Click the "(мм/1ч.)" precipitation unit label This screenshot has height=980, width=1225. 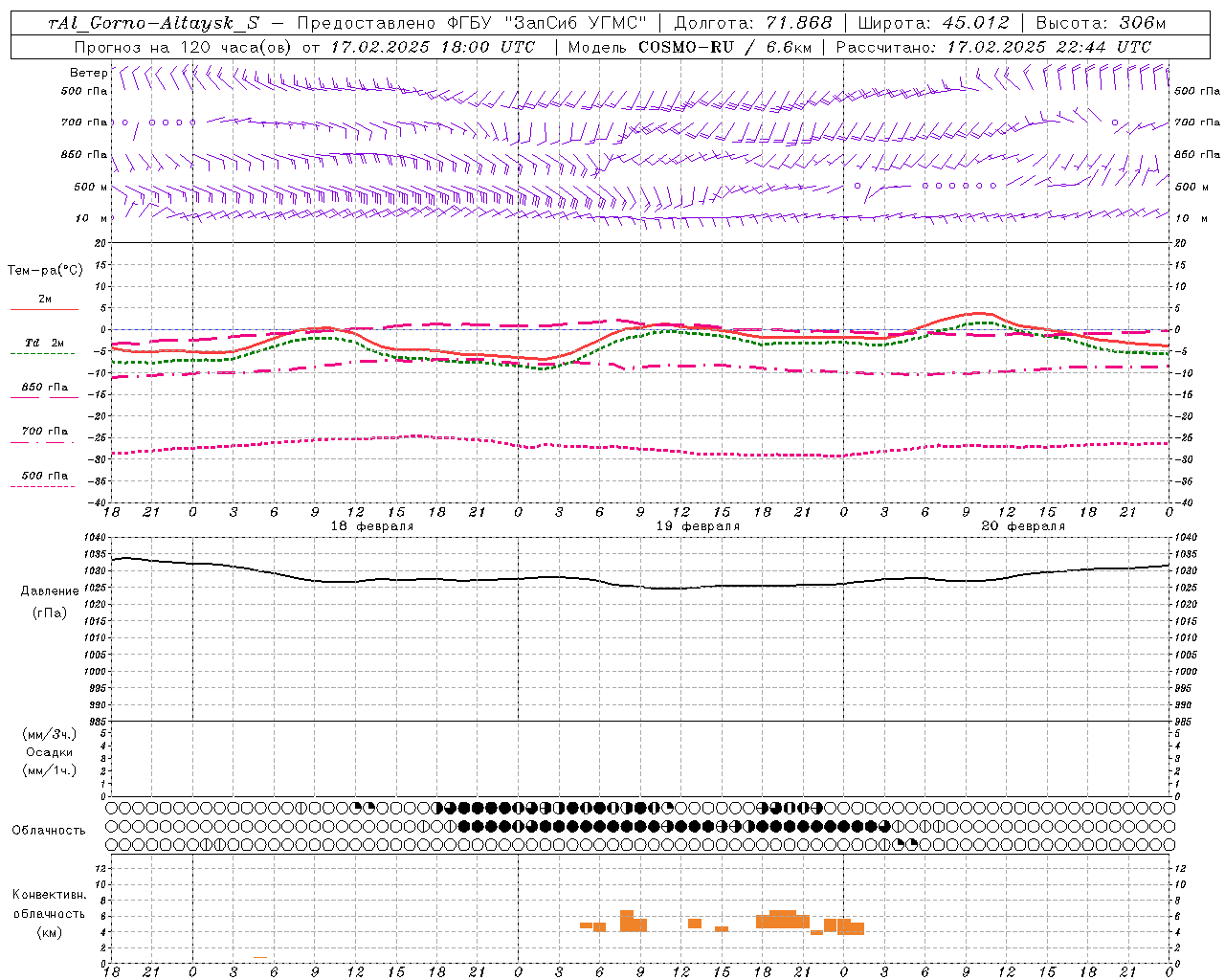click(x=49, y=770)
